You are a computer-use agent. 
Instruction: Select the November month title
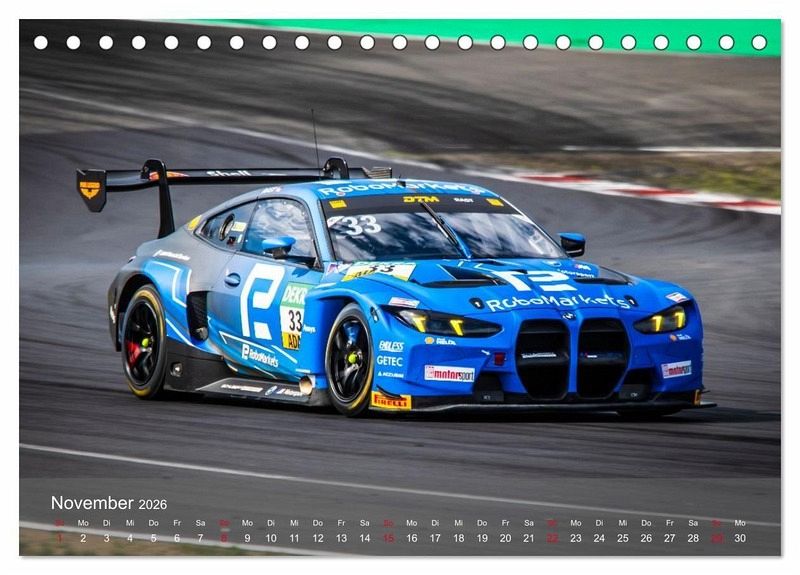pos(92,503)
